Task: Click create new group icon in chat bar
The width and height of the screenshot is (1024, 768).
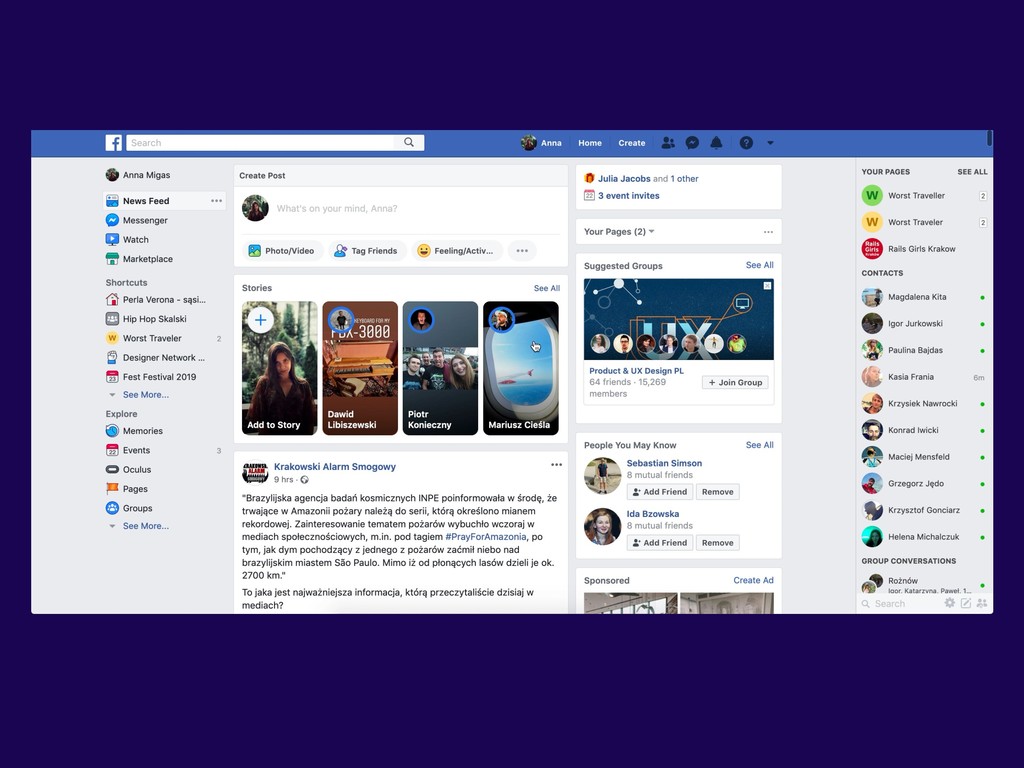Action: [982, 603]
